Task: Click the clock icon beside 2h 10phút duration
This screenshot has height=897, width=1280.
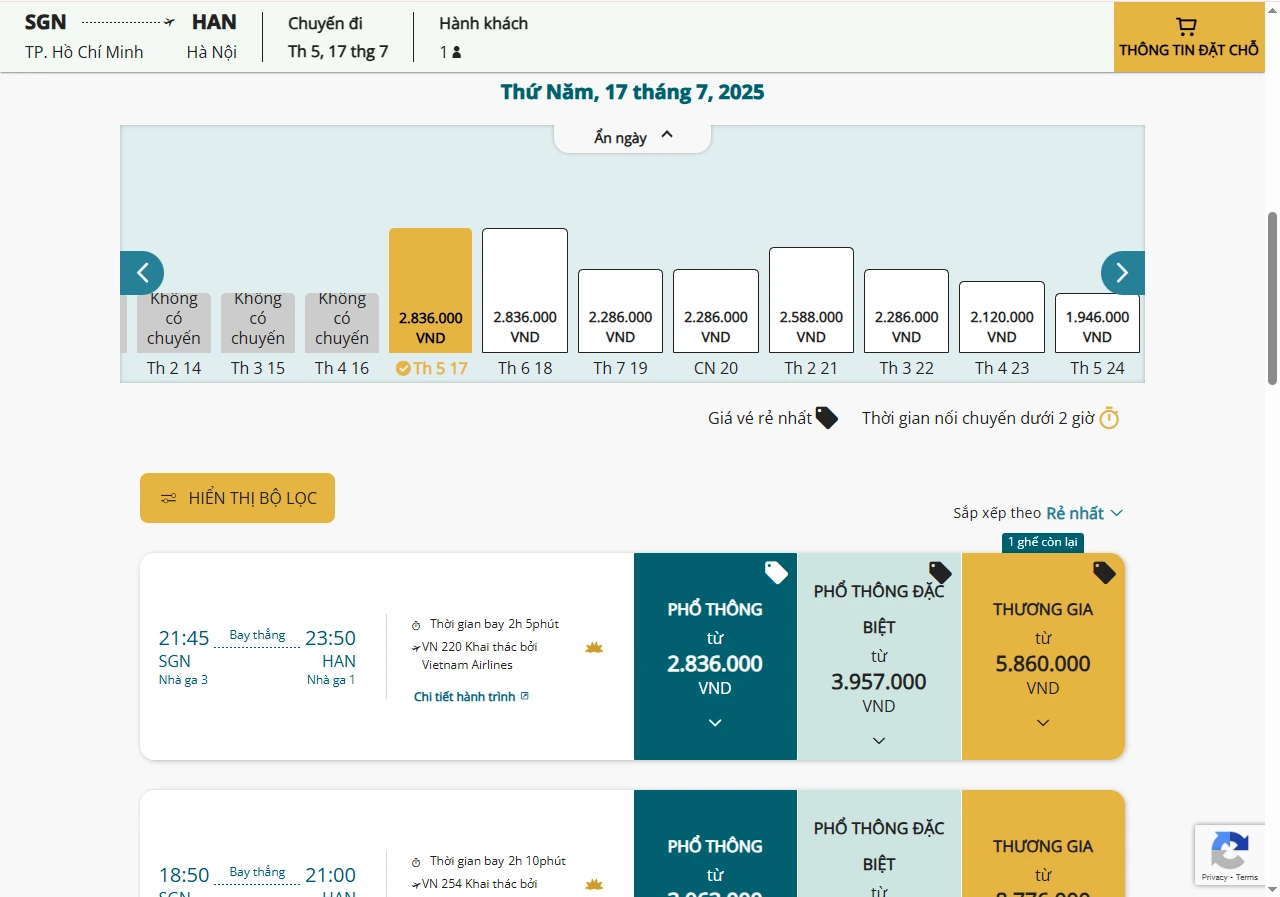Action: click(x=416, y=862)
